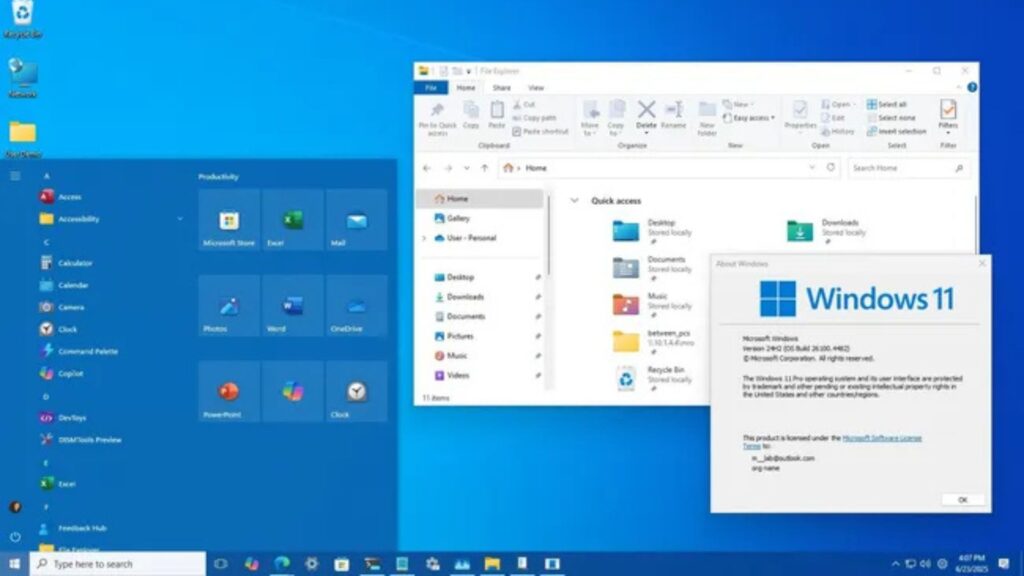Open the File tab in File Explorer

432,88
